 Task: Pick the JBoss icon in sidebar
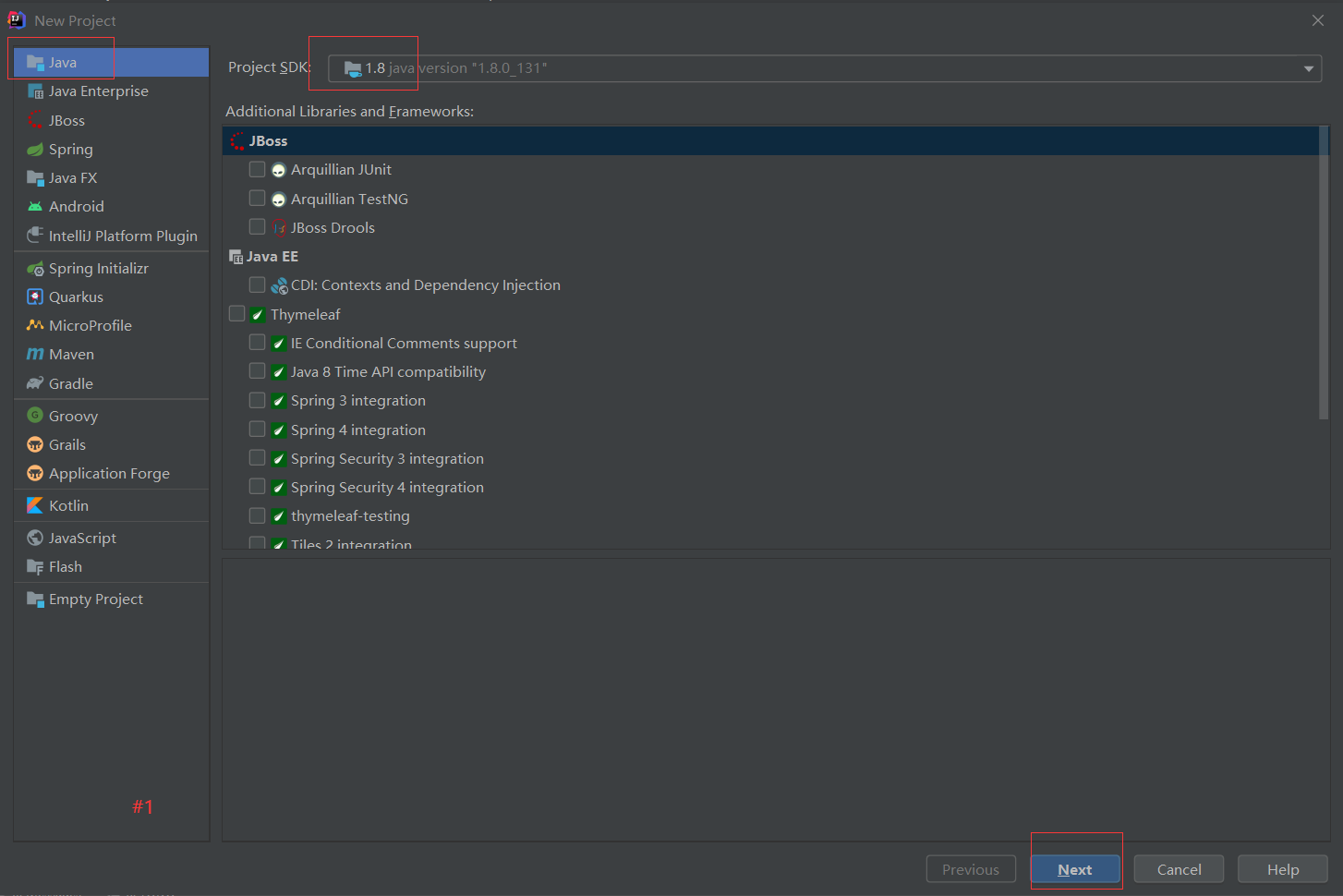[x=36, y=120]
